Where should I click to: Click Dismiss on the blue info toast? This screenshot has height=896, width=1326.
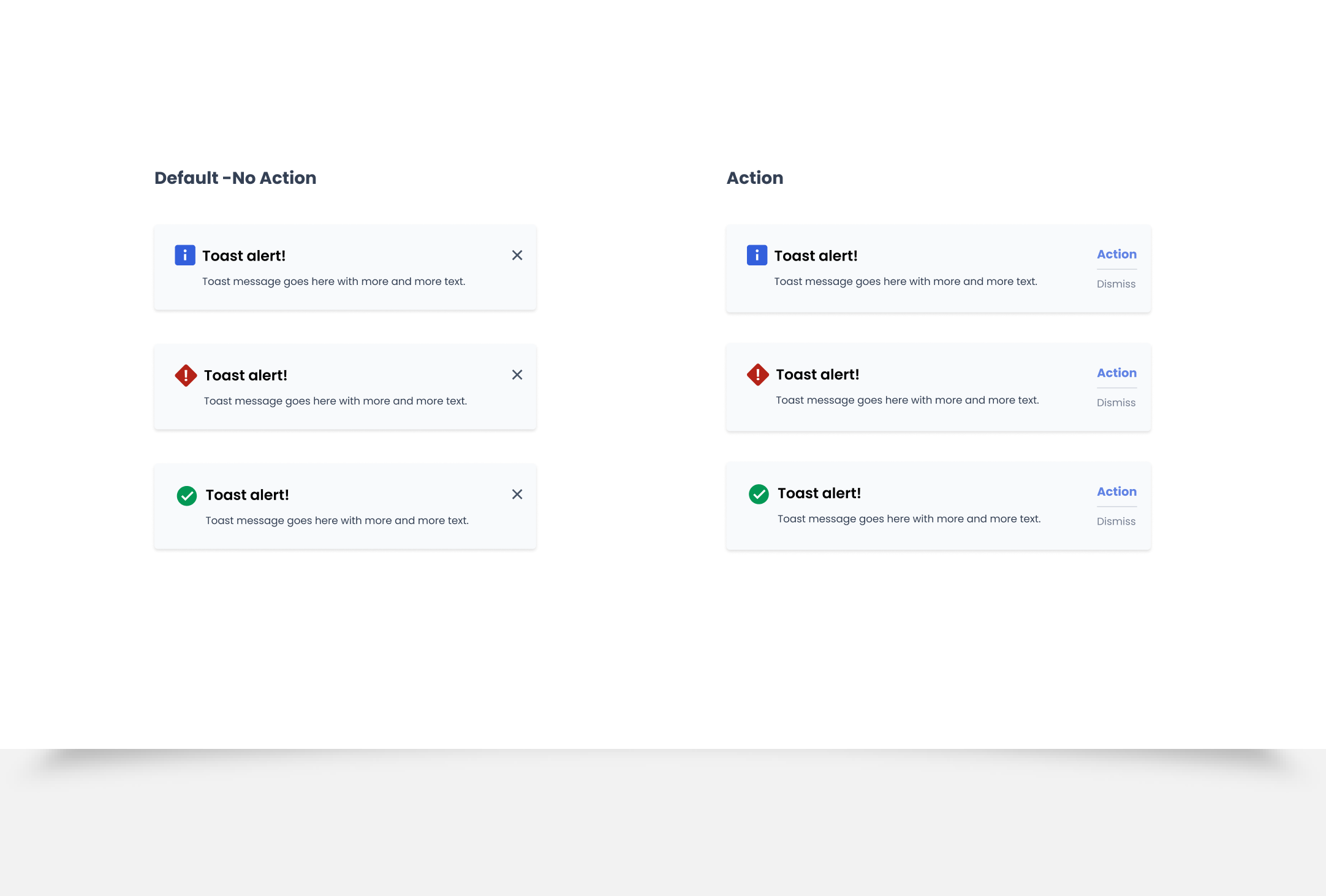pos(1116,284)
